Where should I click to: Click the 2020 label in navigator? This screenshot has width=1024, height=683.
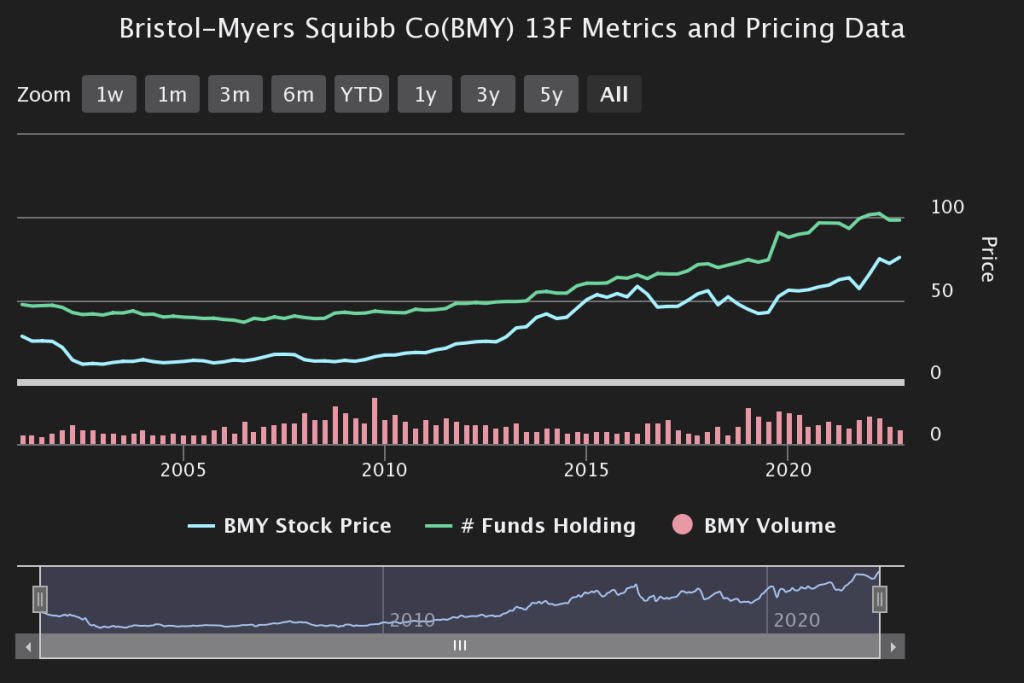coord(796,621)
